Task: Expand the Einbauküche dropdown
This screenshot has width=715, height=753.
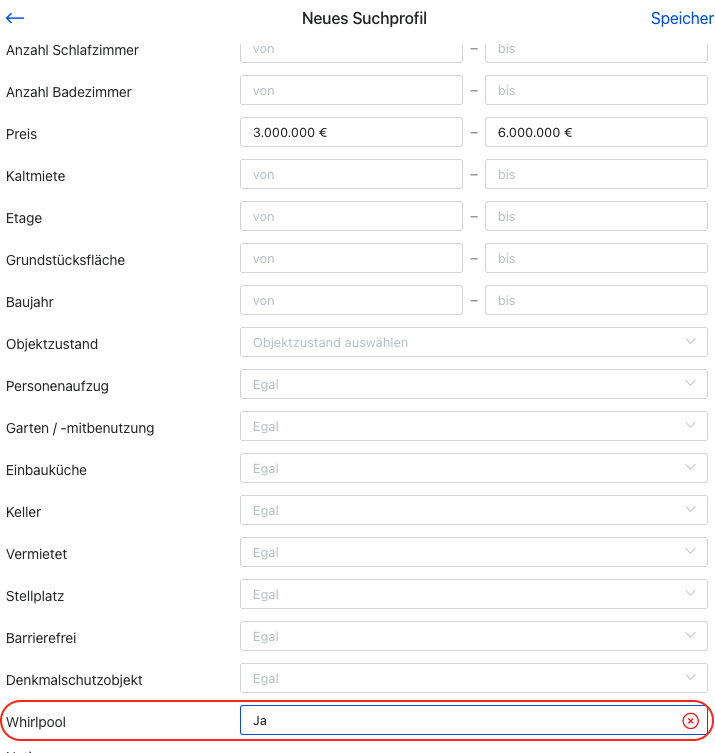Action: click(x=473, y=468)
